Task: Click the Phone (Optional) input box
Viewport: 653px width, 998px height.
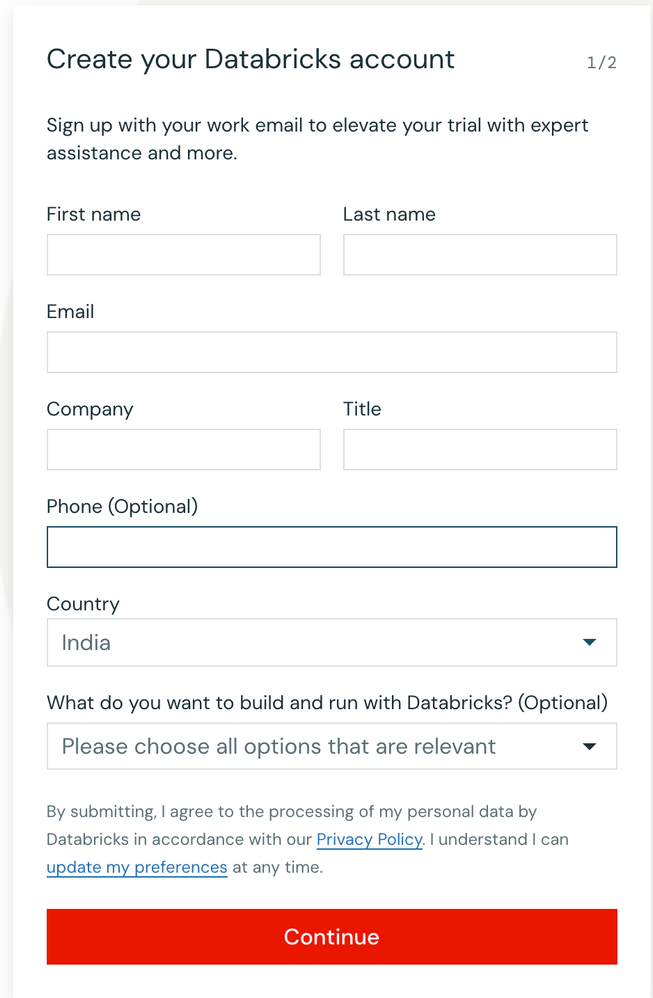Action: [332, 547]
